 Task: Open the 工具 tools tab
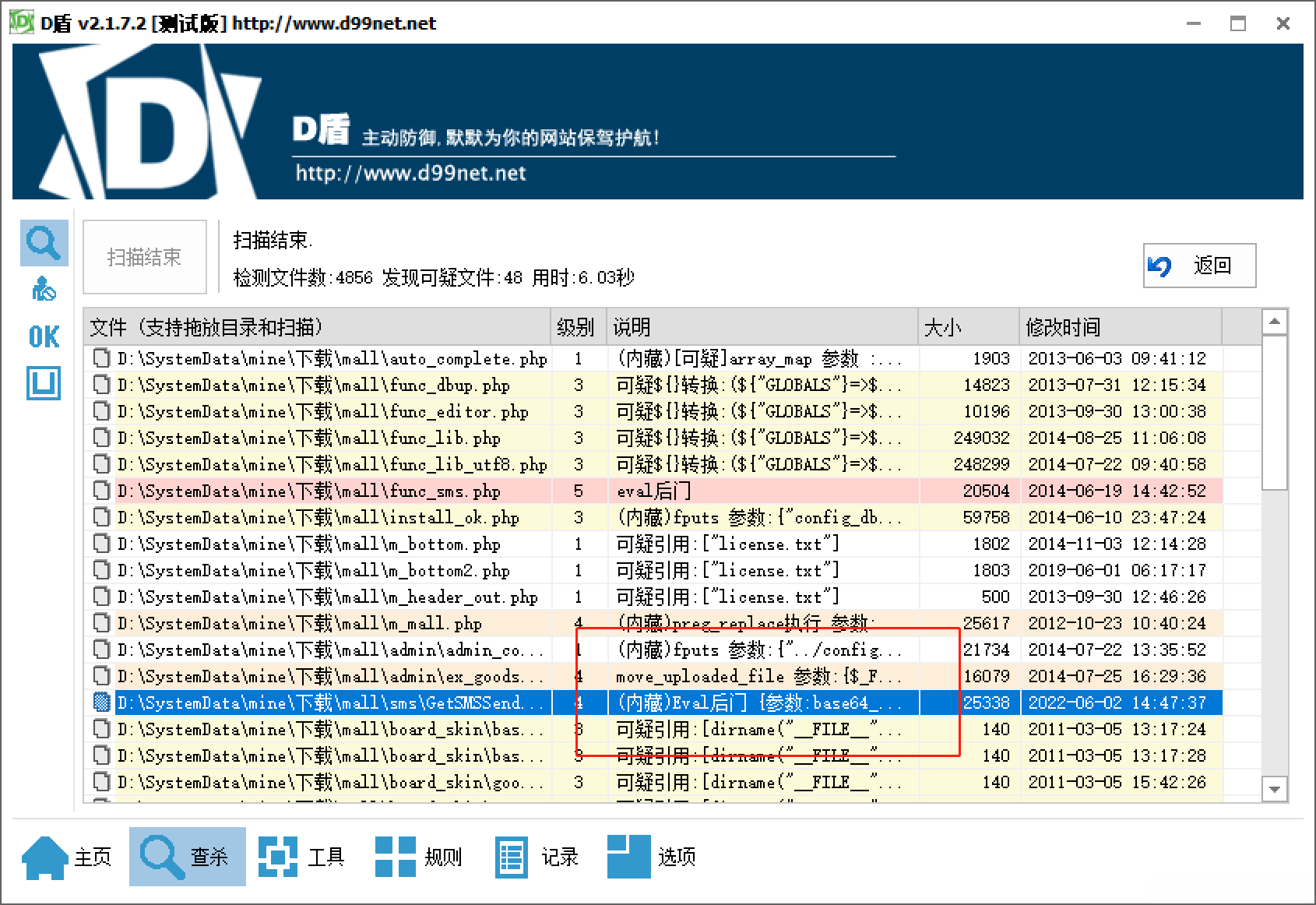[x=302, y=857]
